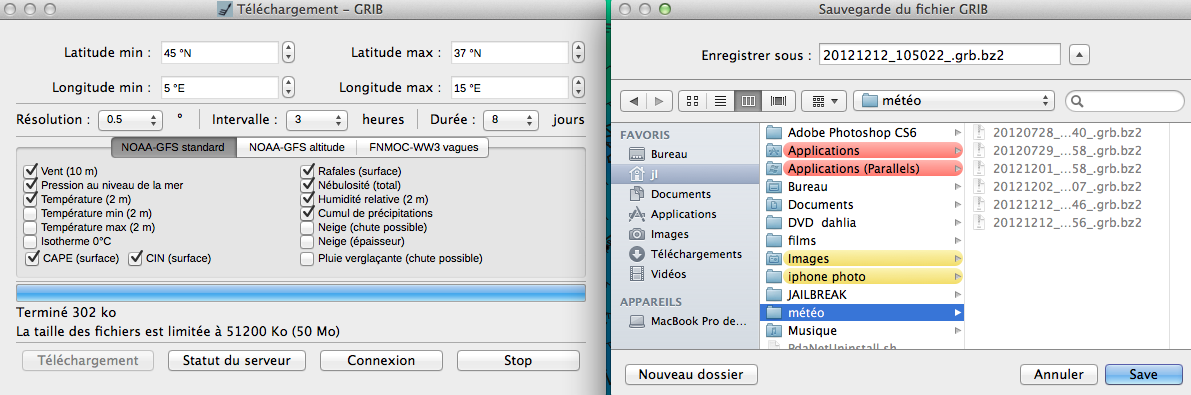Select the highlighted météo folder
Screen dimensions: 1191x395
coord(862,312)
